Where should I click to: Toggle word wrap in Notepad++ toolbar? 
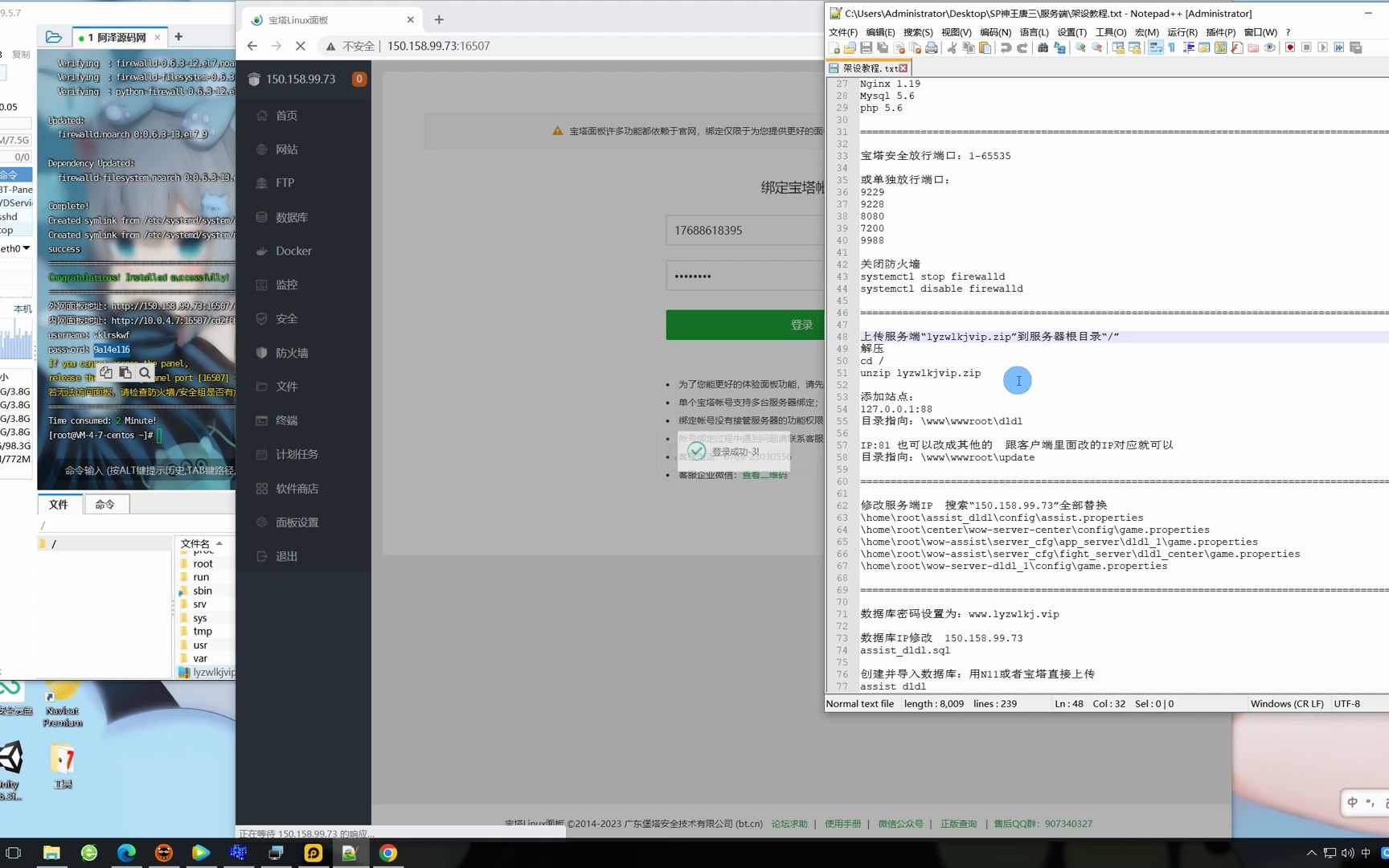(1156, 48)
